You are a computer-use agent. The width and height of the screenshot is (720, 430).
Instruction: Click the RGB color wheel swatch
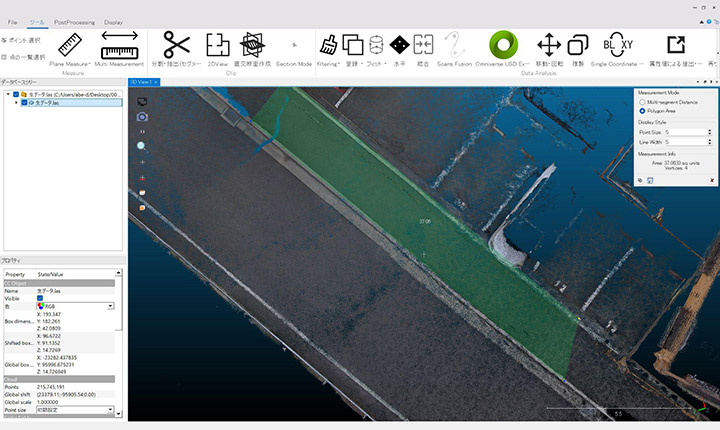point(41,306)
